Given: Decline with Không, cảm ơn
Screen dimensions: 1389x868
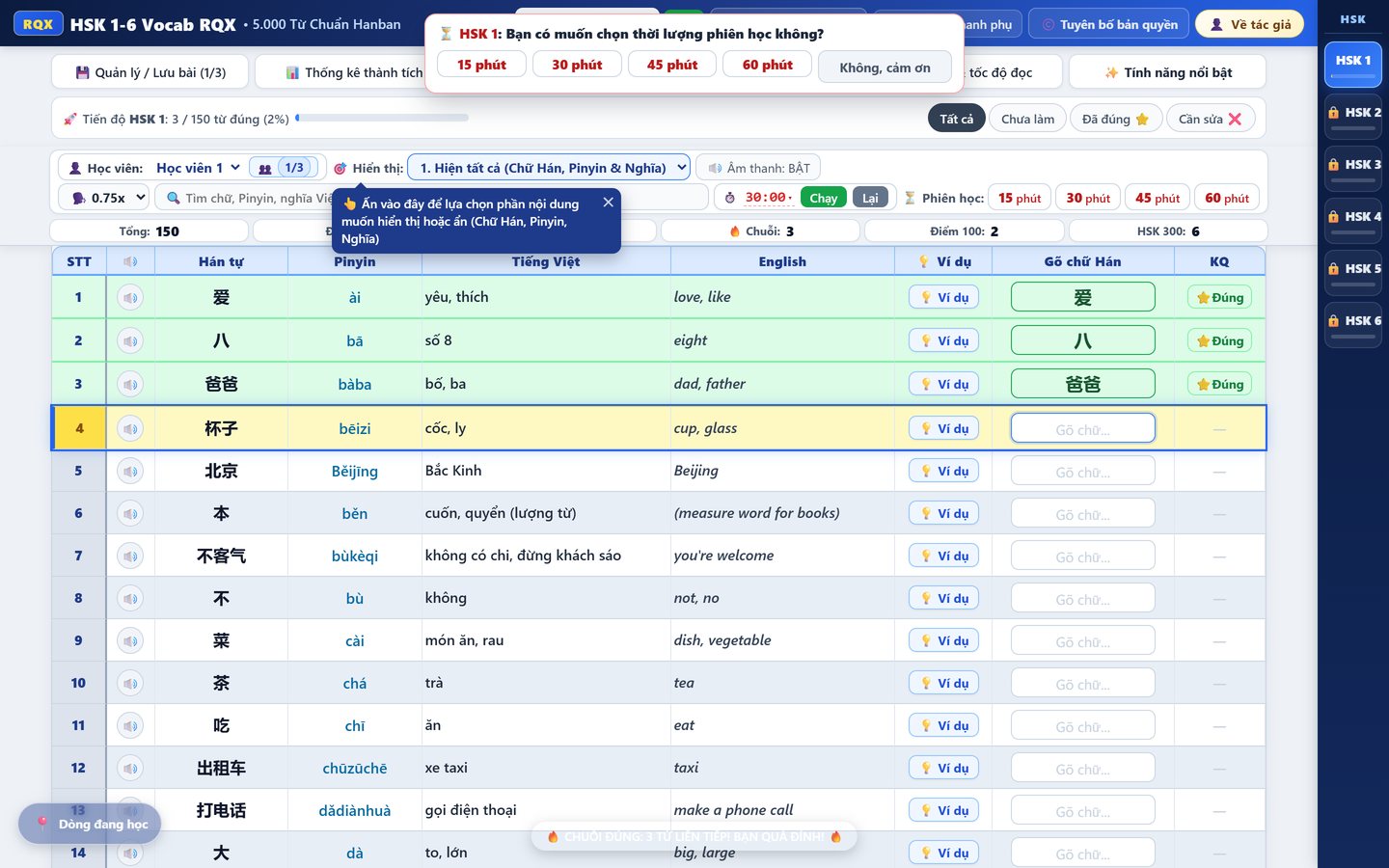Looking at the screenshot, I should pyautogui.click(x=885, y=68).
